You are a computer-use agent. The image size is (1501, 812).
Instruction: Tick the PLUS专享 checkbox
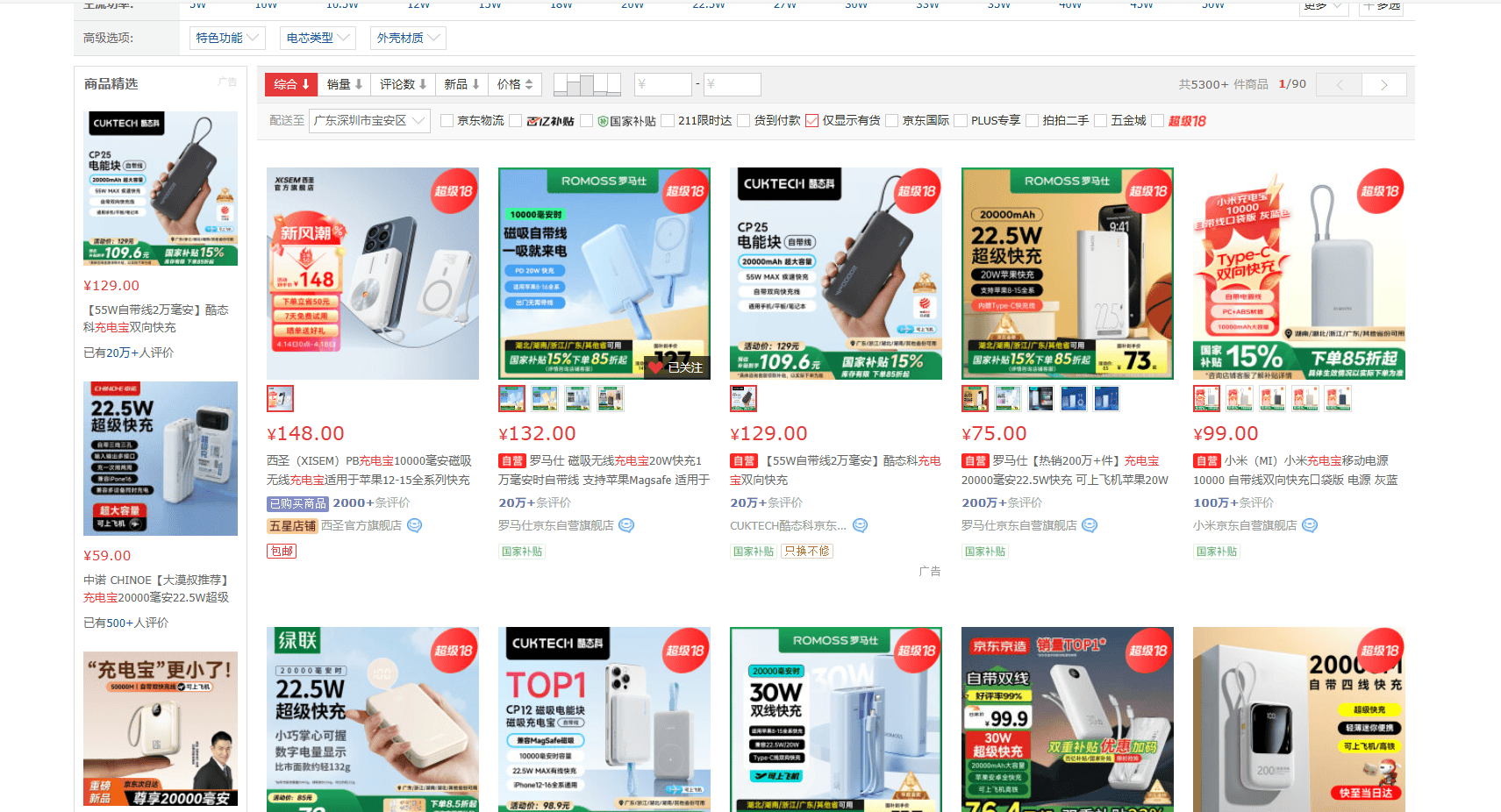[x=961, y=121]
